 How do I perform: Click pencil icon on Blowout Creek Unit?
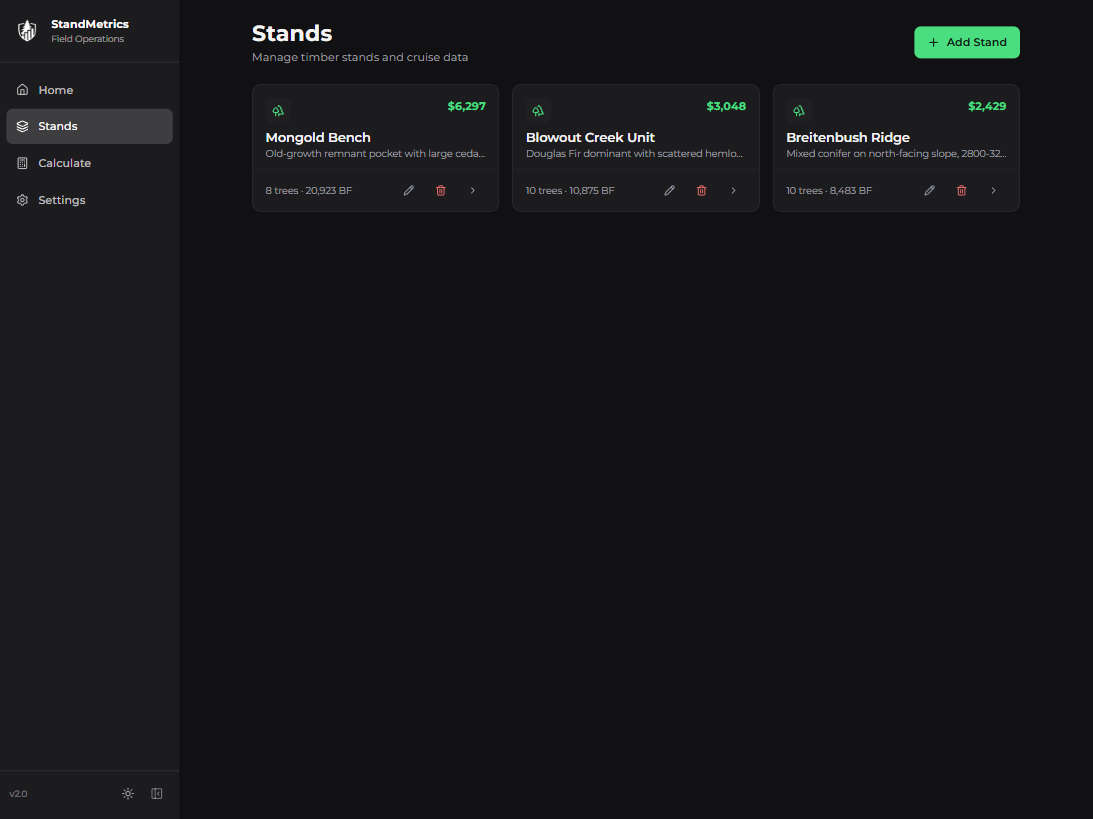[x=670, y=190]
